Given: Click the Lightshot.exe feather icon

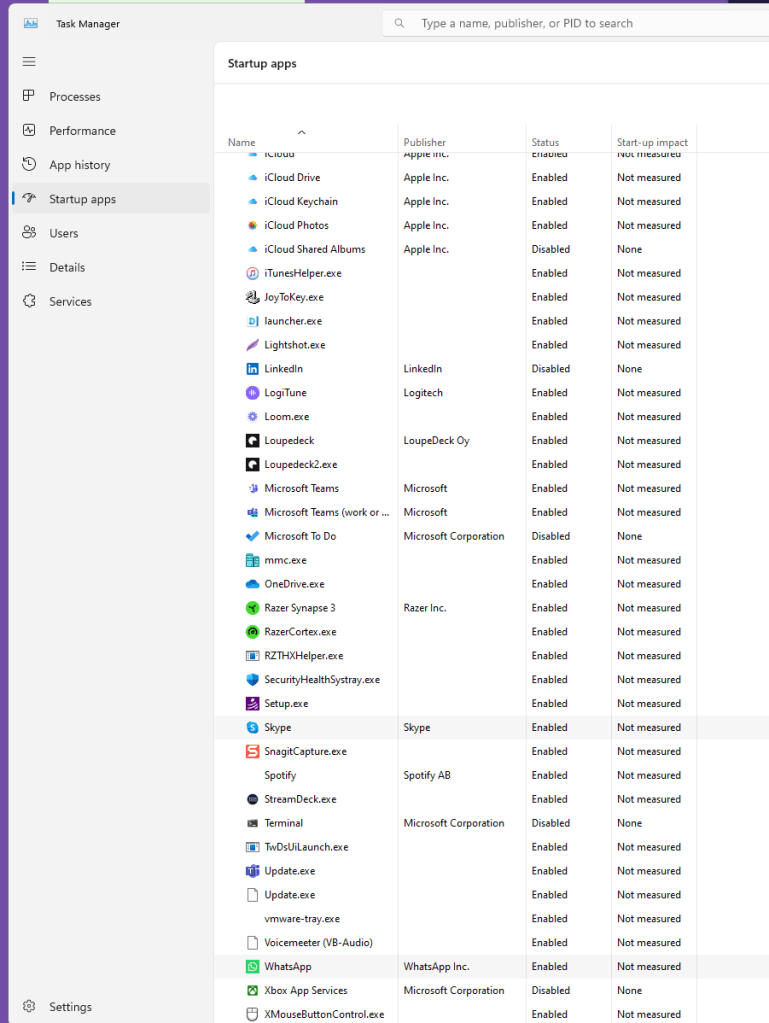Looking at the screenshot, I should [x=252, y=345].
